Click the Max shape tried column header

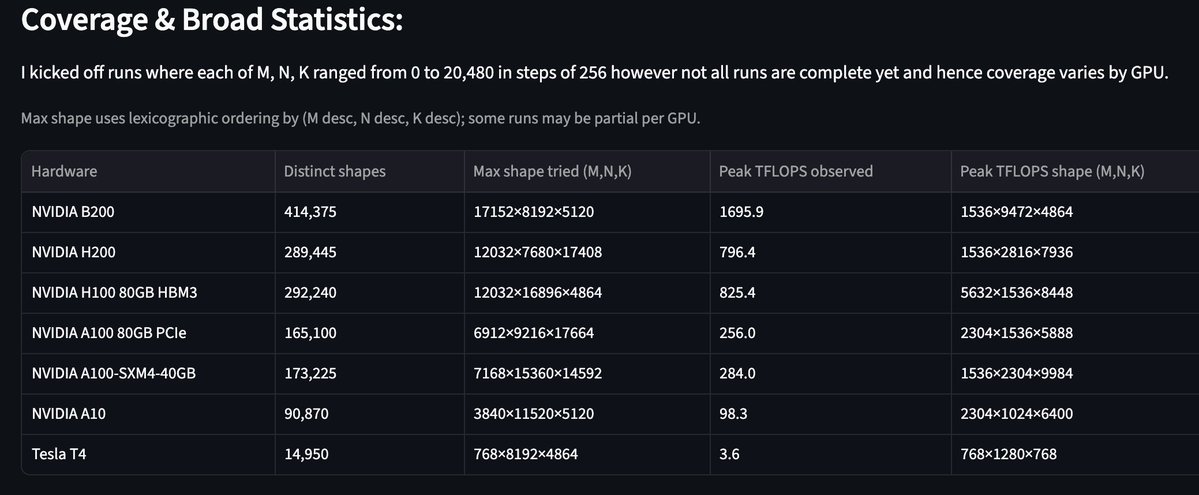coord(552,171)
